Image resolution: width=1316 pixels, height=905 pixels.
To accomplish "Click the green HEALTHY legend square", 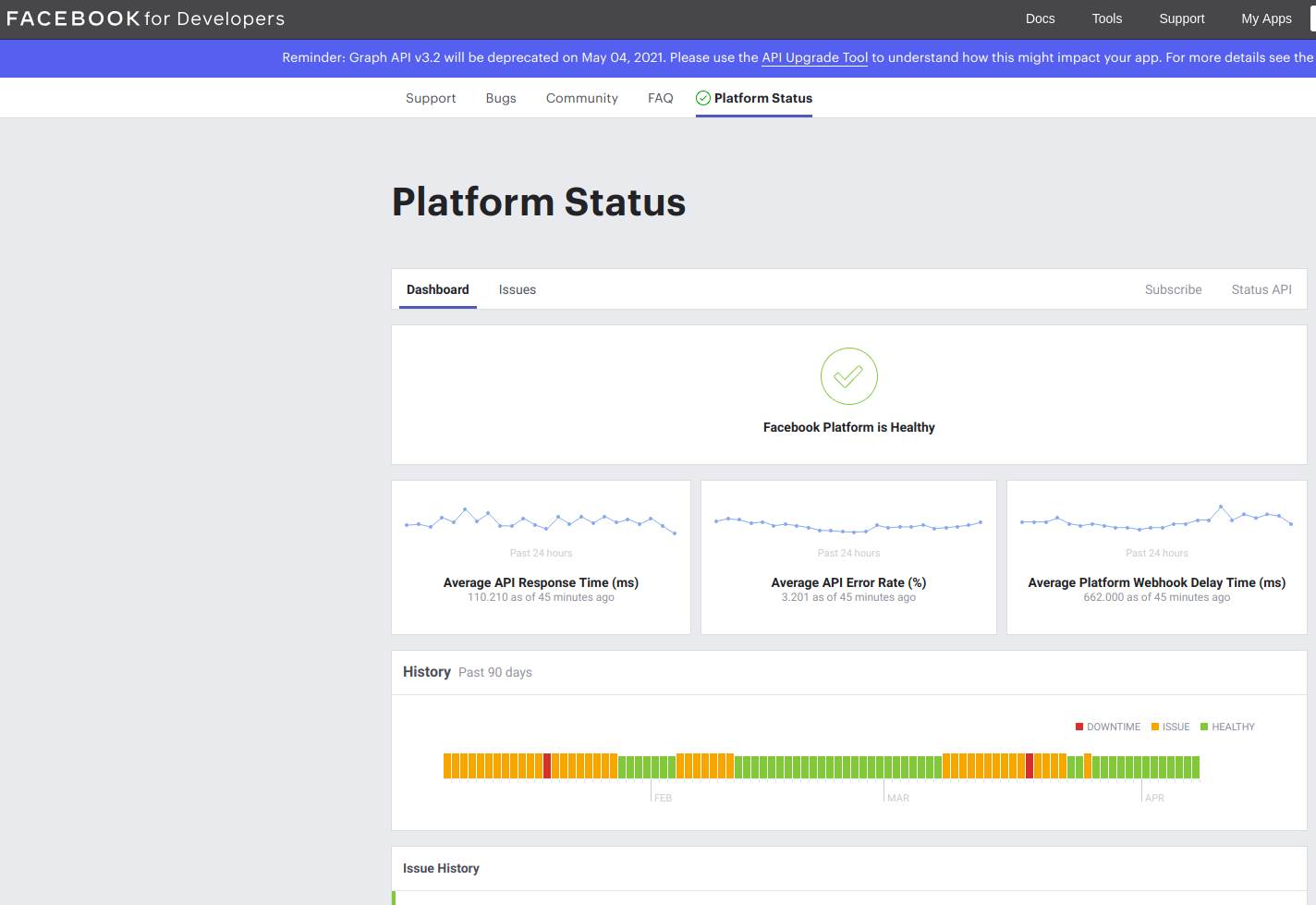I will (1203, 727).
